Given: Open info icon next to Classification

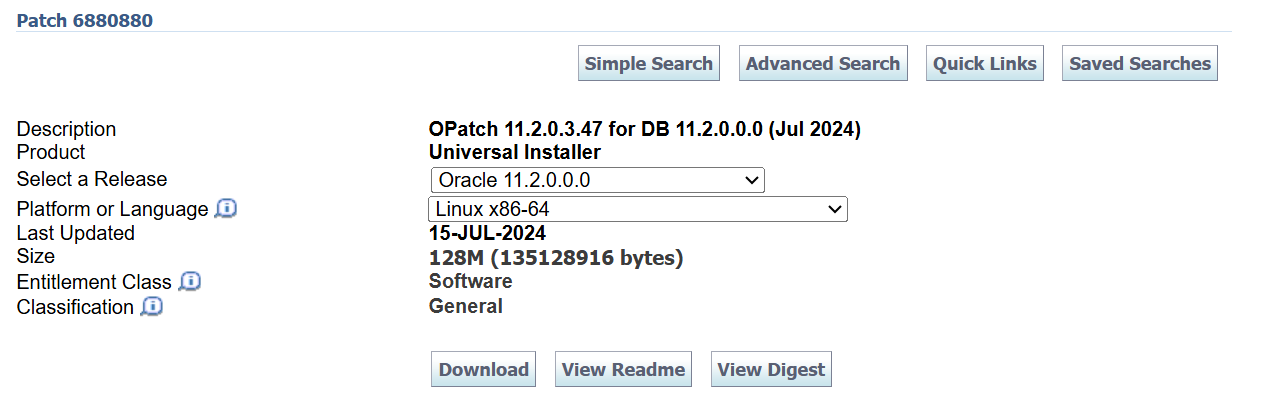Looking at the screenshot, I should 152,307.
